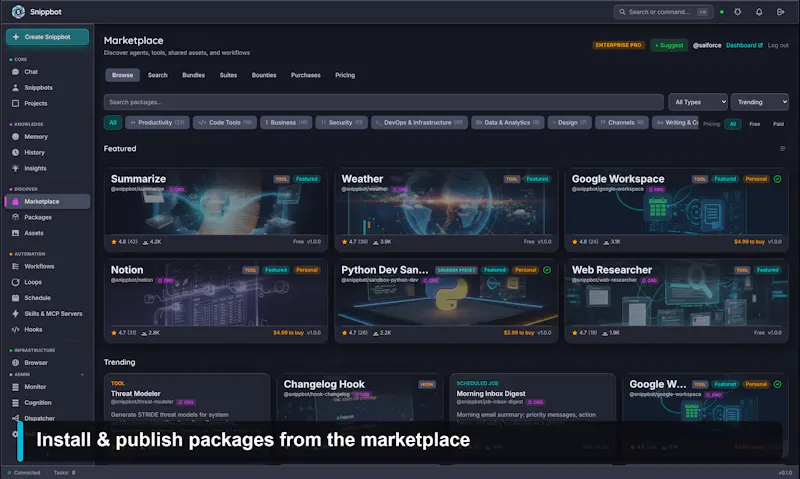The image size is (800, 479).
Task: Switch to the Purchases tab
Action: point(306,75)
